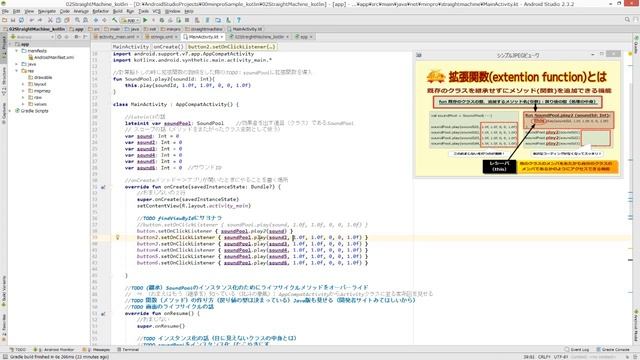The width and height of the screenshot is (640, 360).
Task: Click the Replace toolbar icon
Action: 85,20
